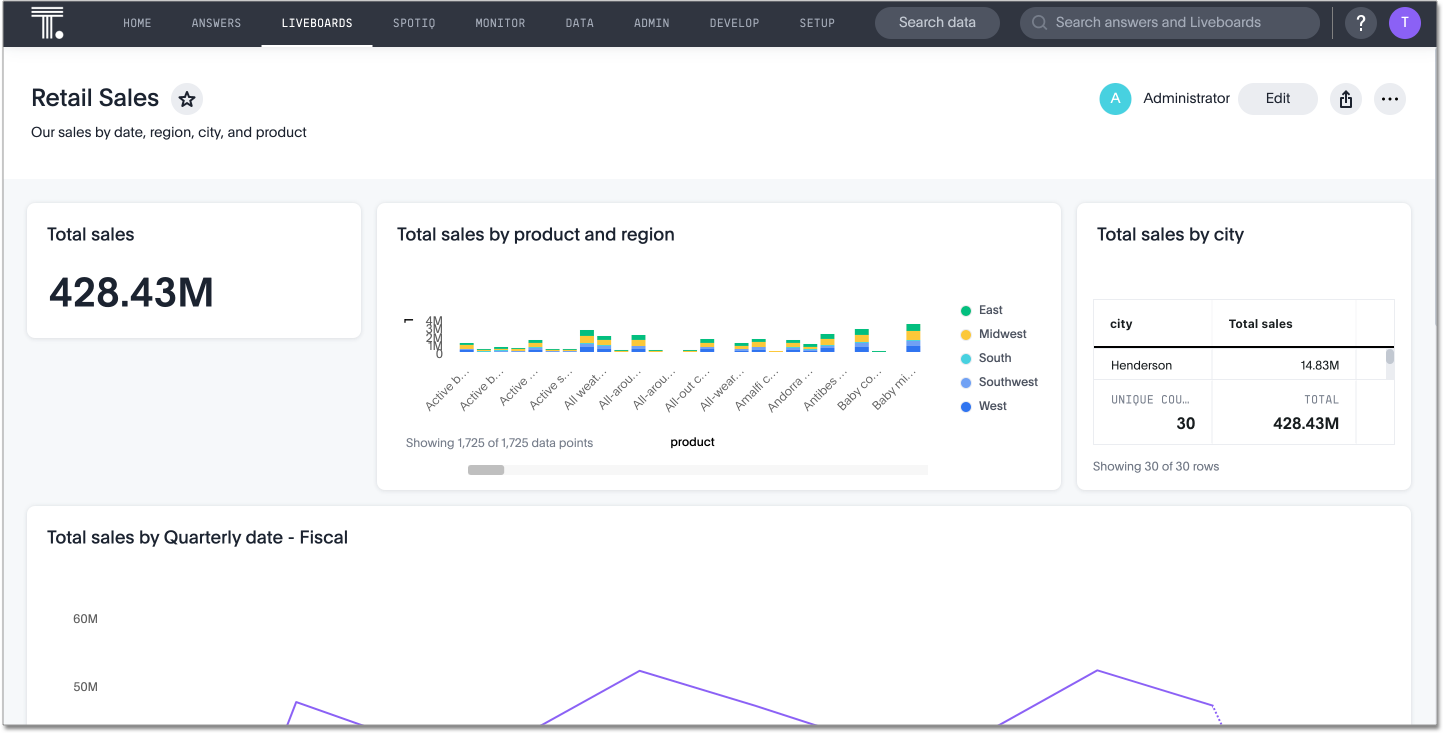Favorite the Retail Sales liveboard via star icon
Image resolution: width=1444 pixels, height=734 pixels.
(x=187, y=98)
